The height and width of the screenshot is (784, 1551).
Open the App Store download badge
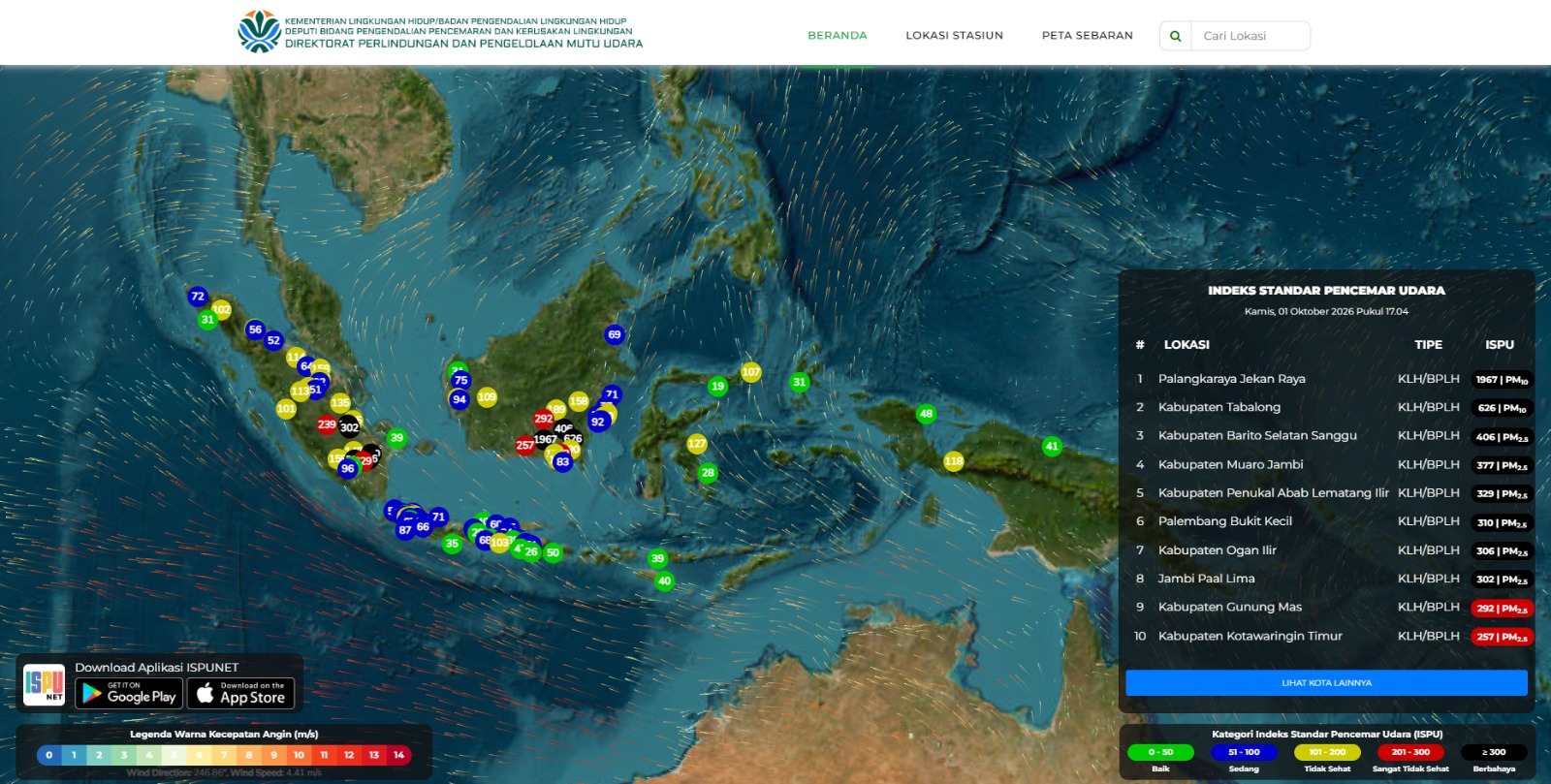[240, 693]
